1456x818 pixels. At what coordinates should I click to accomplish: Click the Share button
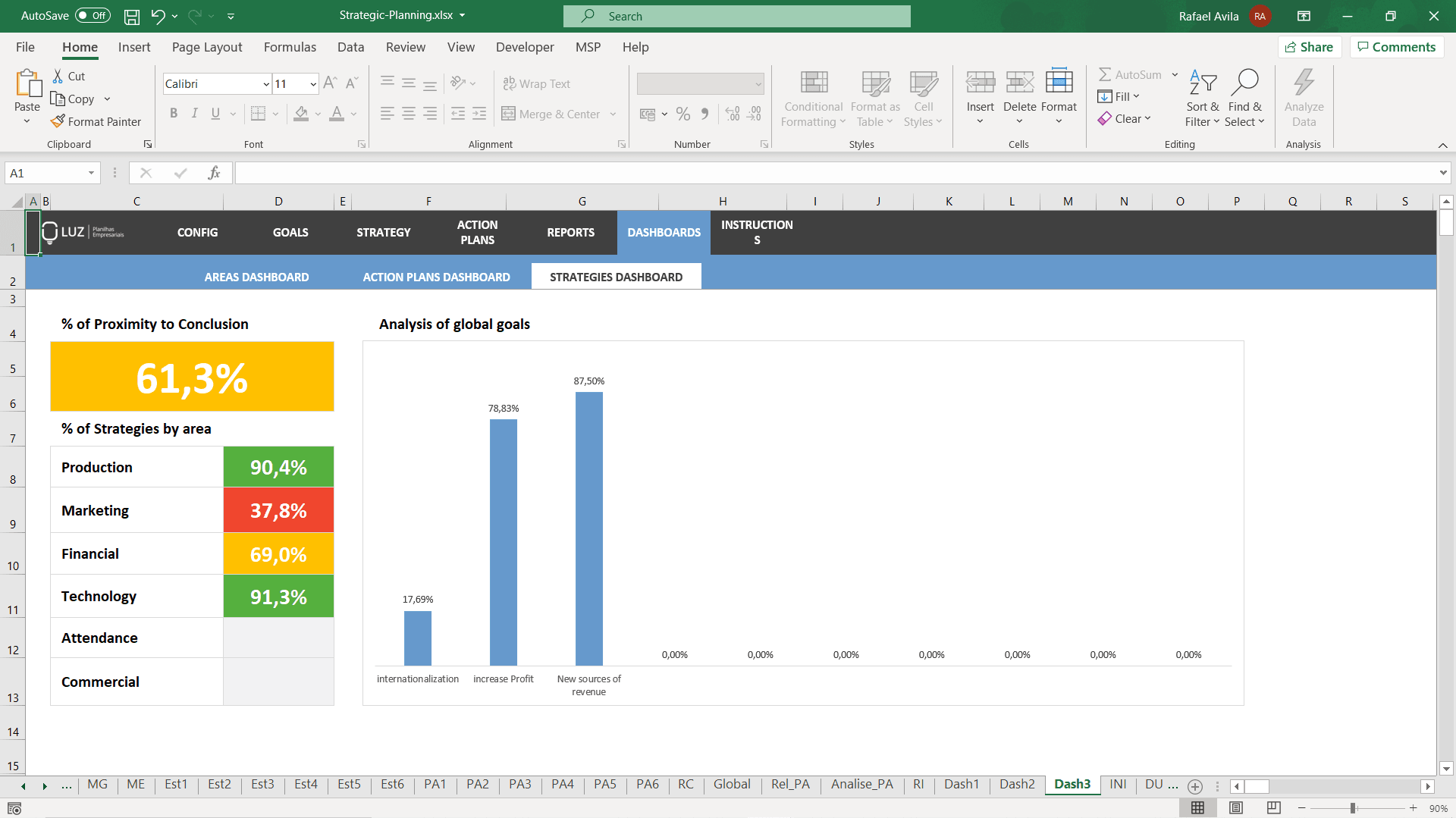pos(1310,46)
